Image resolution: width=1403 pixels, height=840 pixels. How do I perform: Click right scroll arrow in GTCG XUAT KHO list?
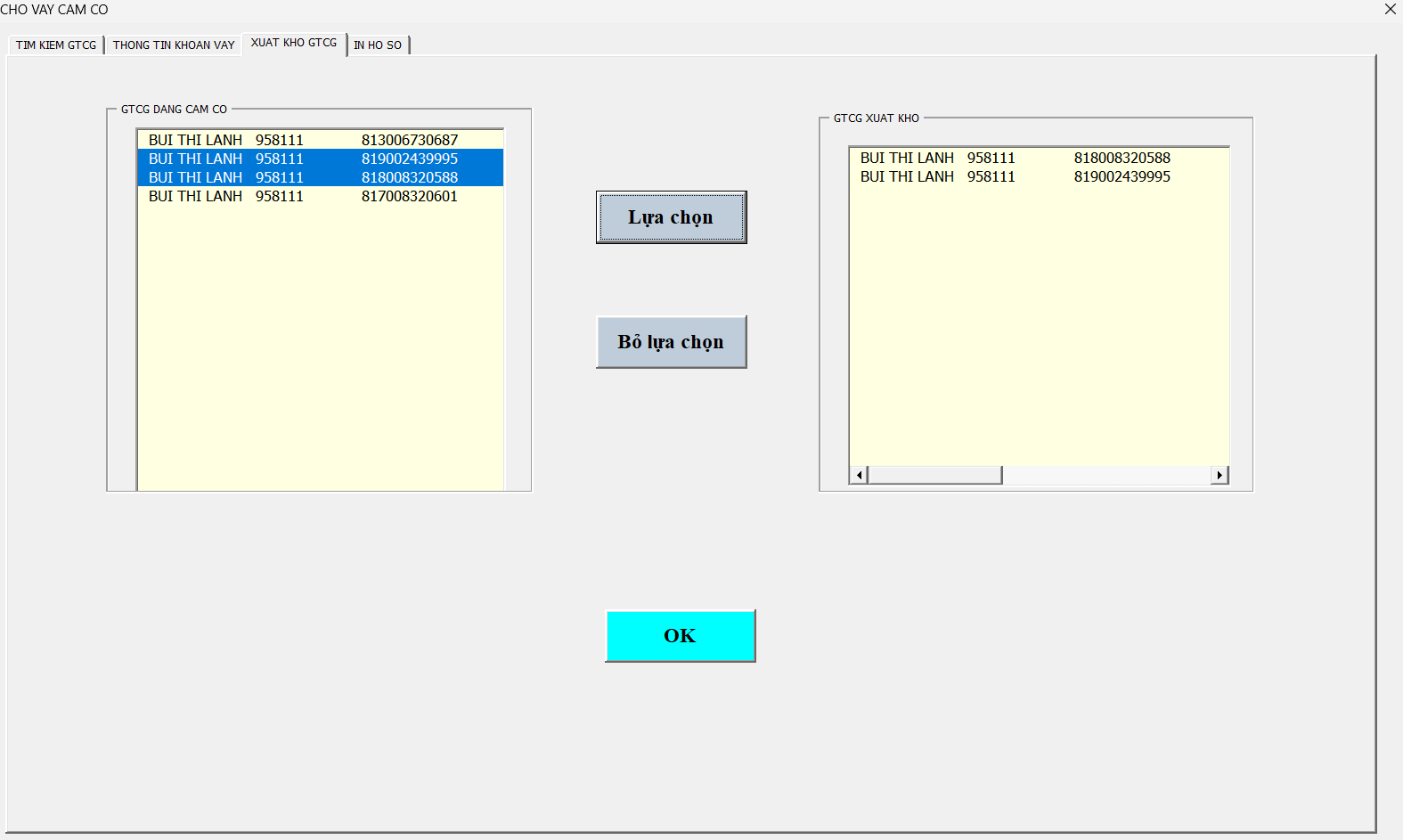click(x=1219, y=475)
